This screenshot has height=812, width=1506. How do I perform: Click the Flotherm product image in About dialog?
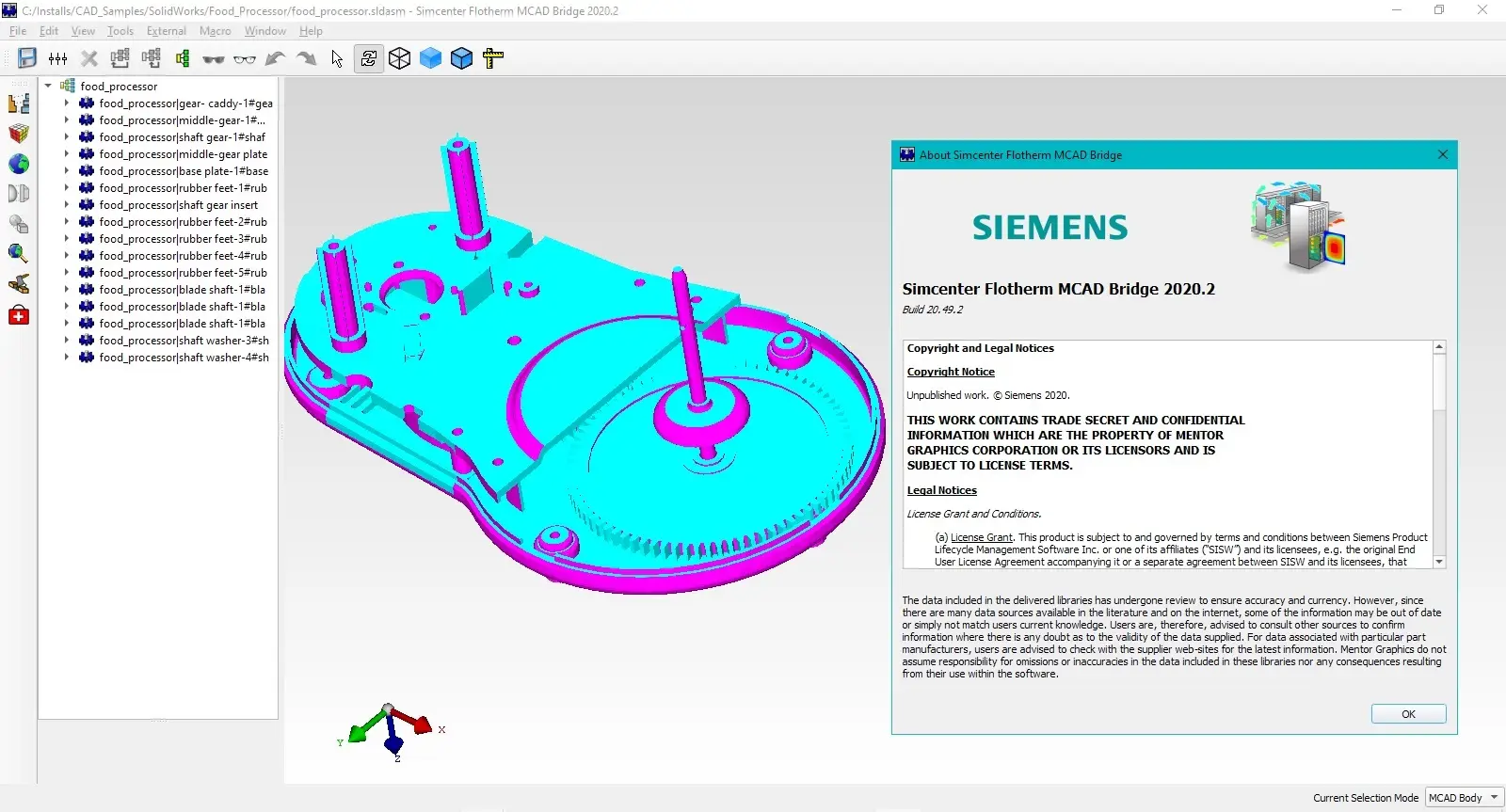tap(1298, 229)
